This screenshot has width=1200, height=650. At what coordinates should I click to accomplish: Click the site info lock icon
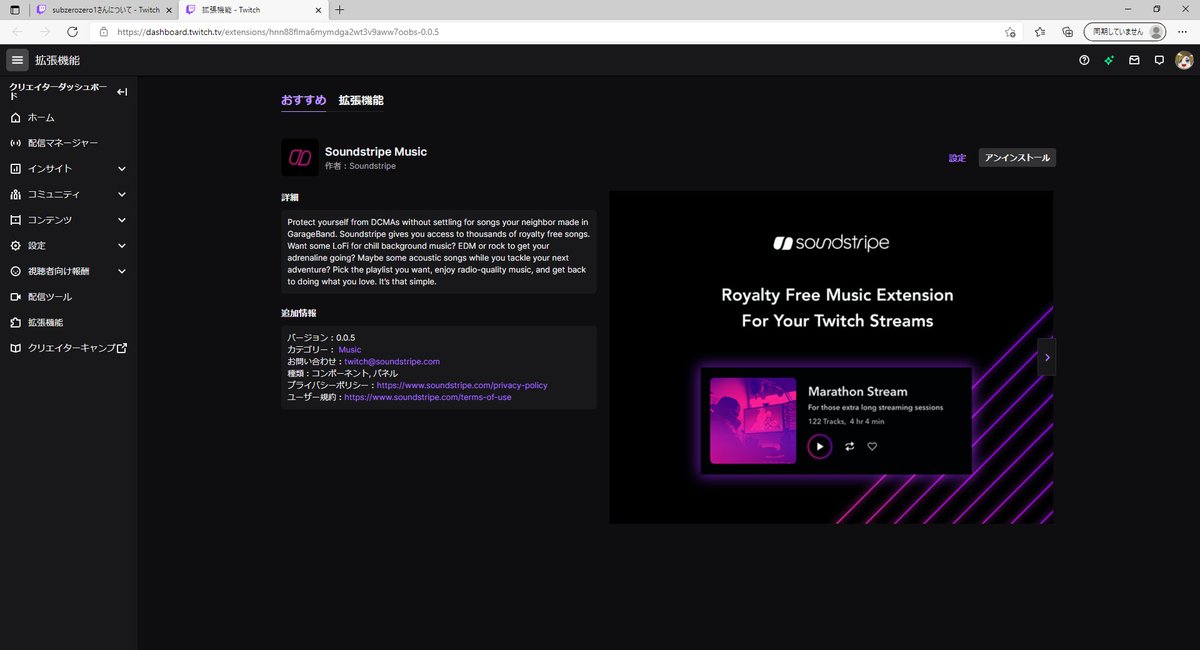coord(103,31)
